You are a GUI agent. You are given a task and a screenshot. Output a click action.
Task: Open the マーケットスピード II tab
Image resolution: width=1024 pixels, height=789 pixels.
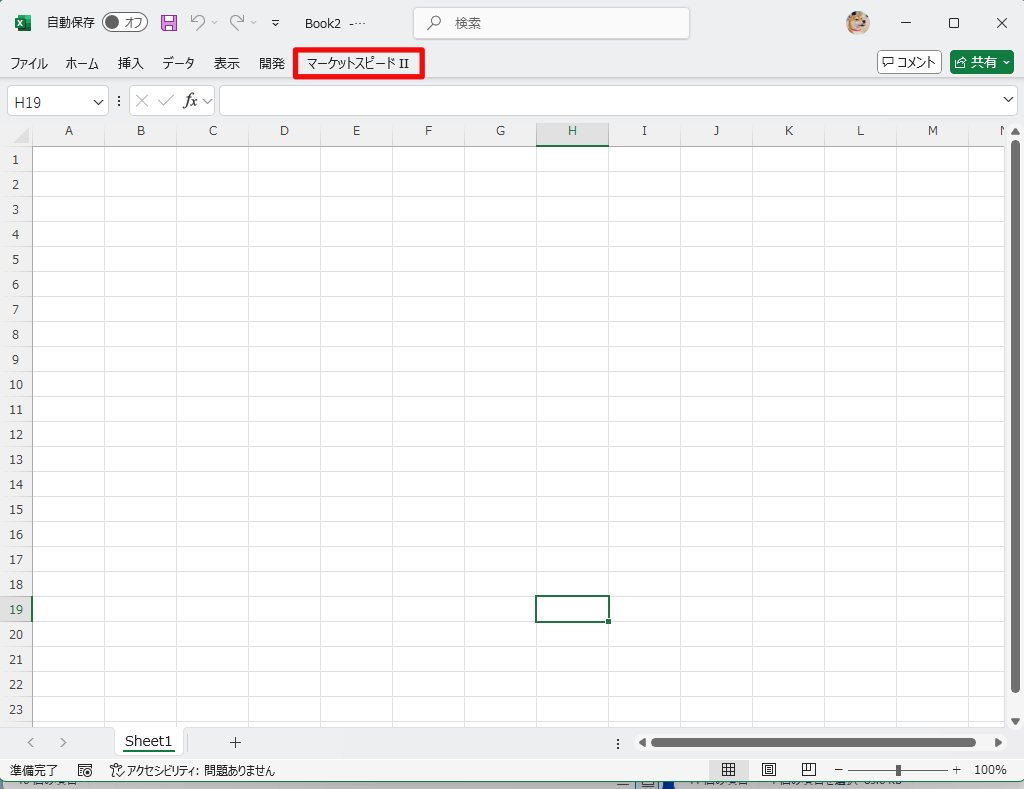click(x=359, y=63)
